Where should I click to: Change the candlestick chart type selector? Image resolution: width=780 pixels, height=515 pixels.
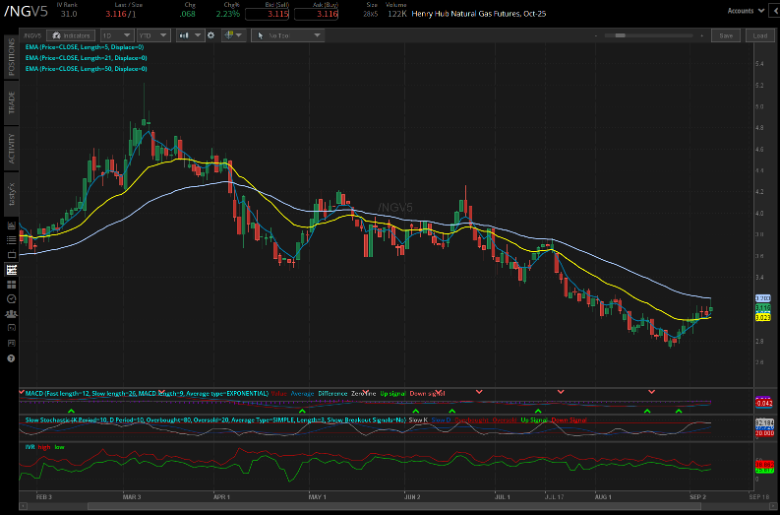[x=189, y=35]
